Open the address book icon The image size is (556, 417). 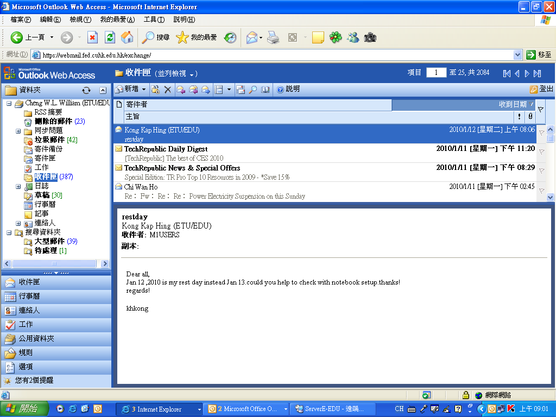pos(265,90)
